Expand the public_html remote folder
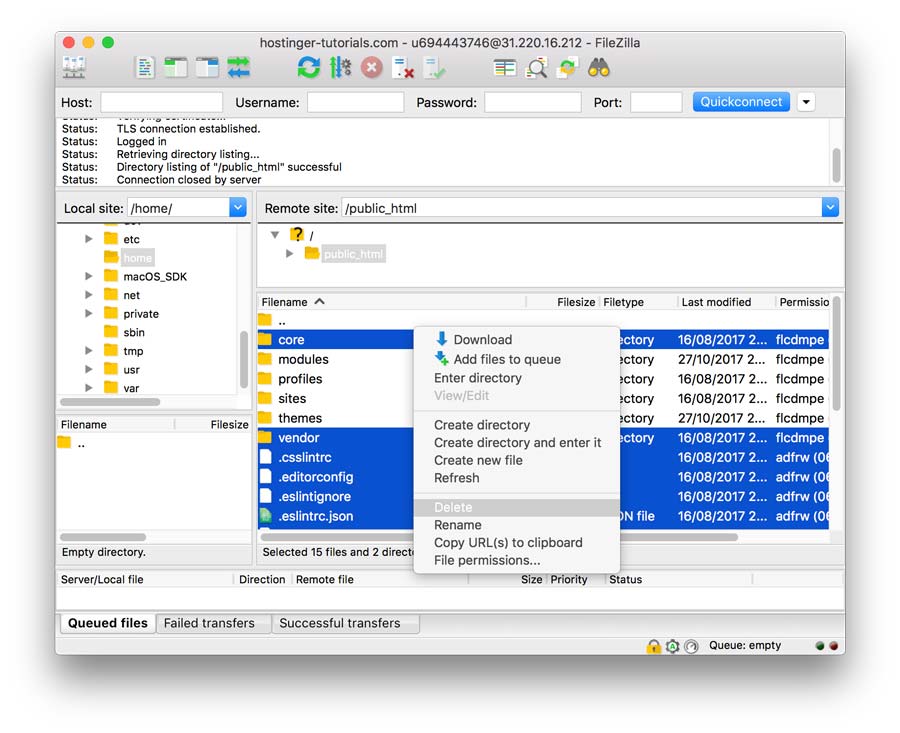Image resolution: width=900 pixels, height=733 pixels. point(288,252)
